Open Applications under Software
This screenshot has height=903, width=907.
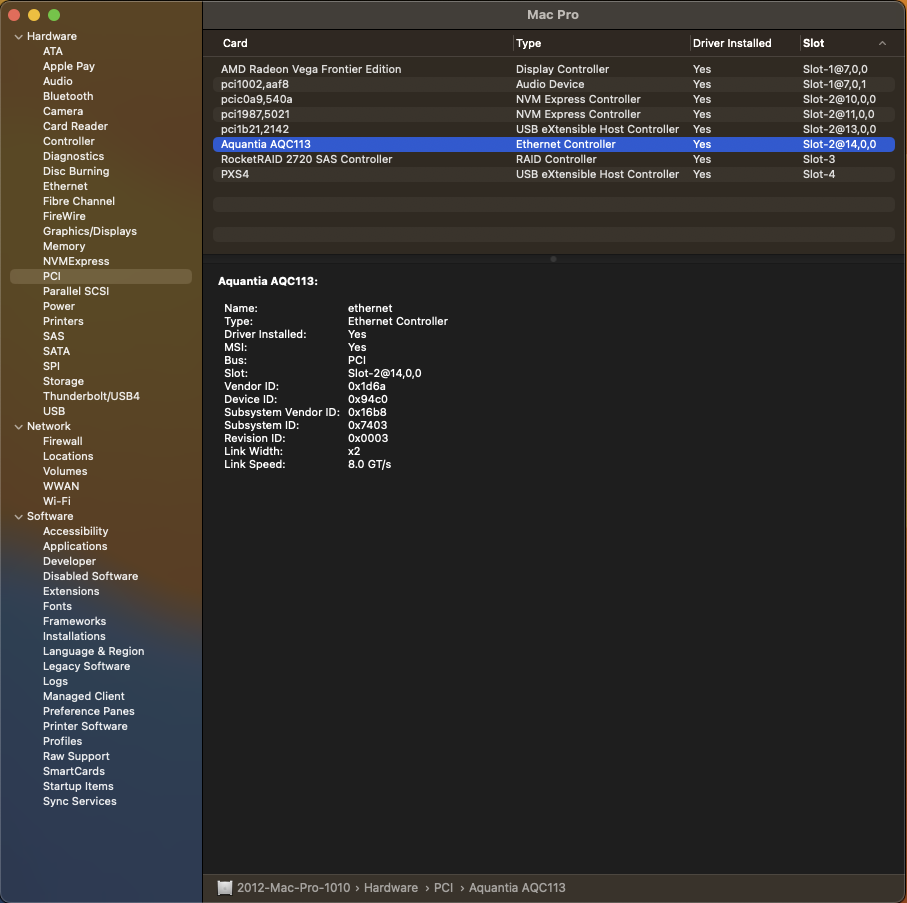[75, 547]
